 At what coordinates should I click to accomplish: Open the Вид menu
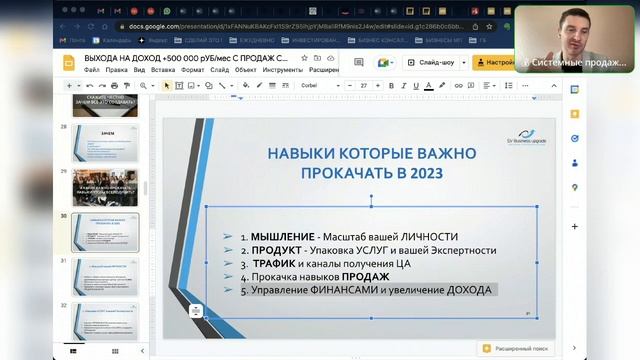click(139, 70)
